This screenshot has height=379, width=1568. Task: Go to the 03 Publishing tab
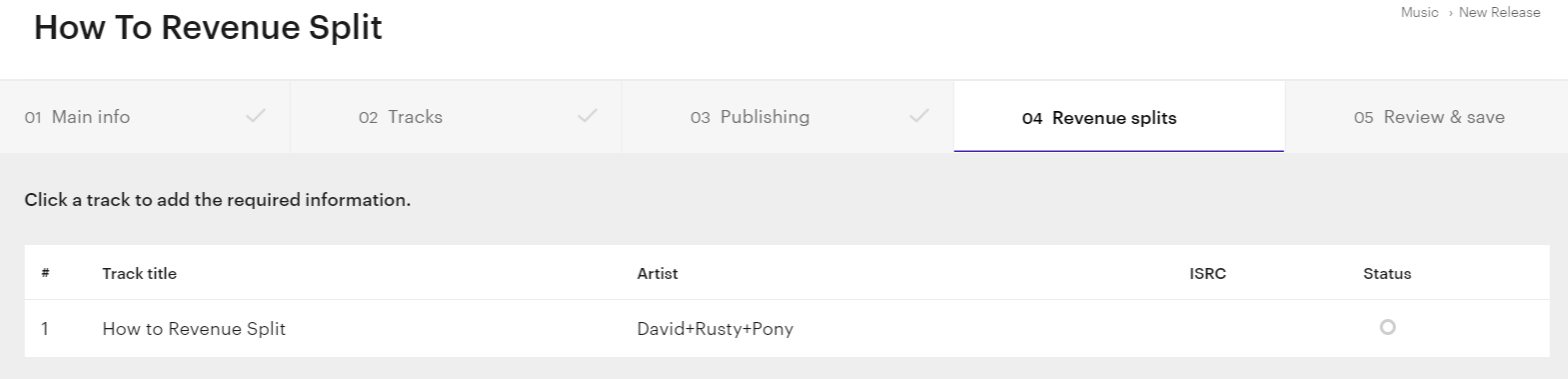tap(787, 117)
